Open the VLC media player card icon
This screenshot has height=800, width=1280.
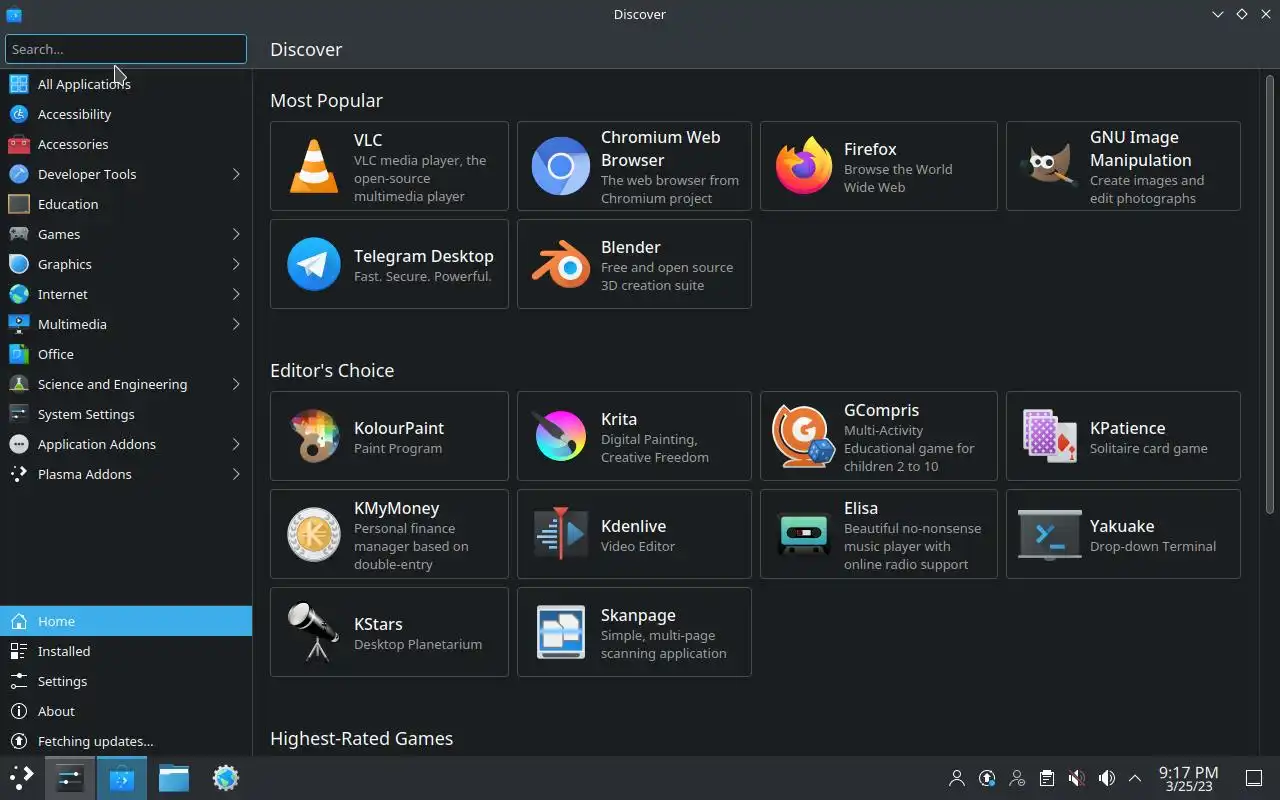click(313, 166)
